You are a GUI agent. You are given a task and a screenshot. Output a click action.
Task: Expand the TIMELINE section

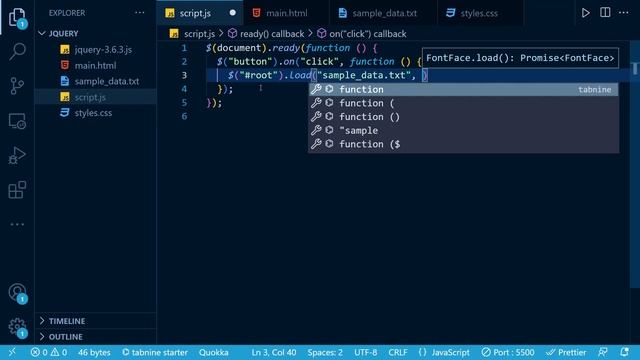[96, 321]
